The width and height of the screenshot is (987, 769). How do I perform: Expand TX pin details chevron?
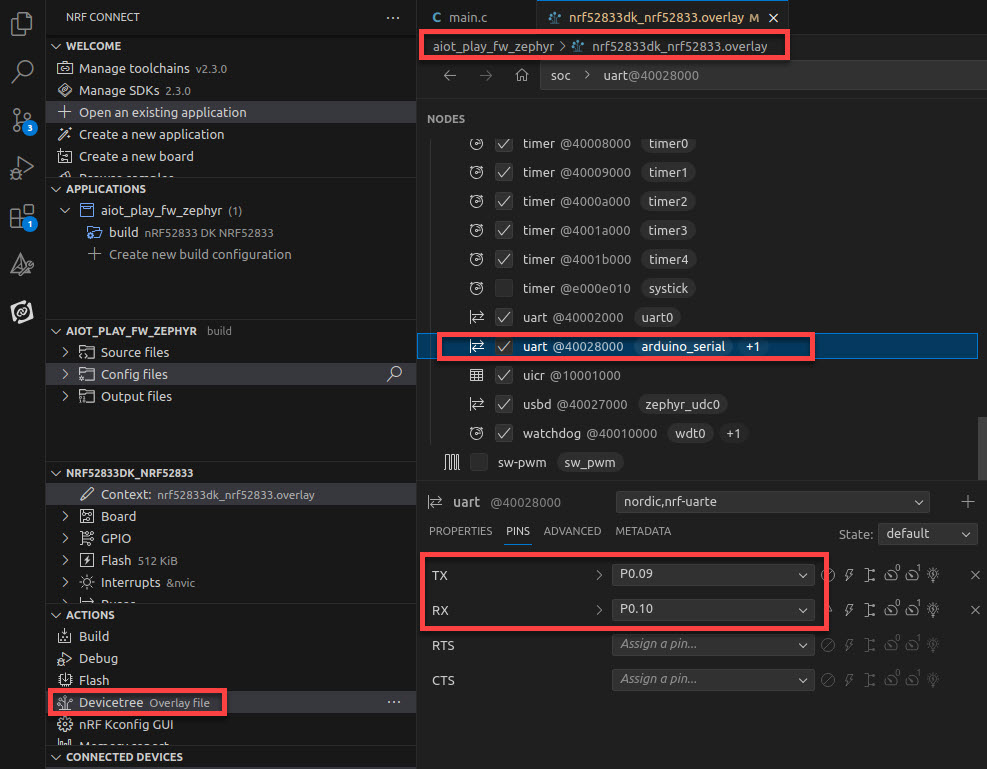pyautogui.click(x=599, y=575)
